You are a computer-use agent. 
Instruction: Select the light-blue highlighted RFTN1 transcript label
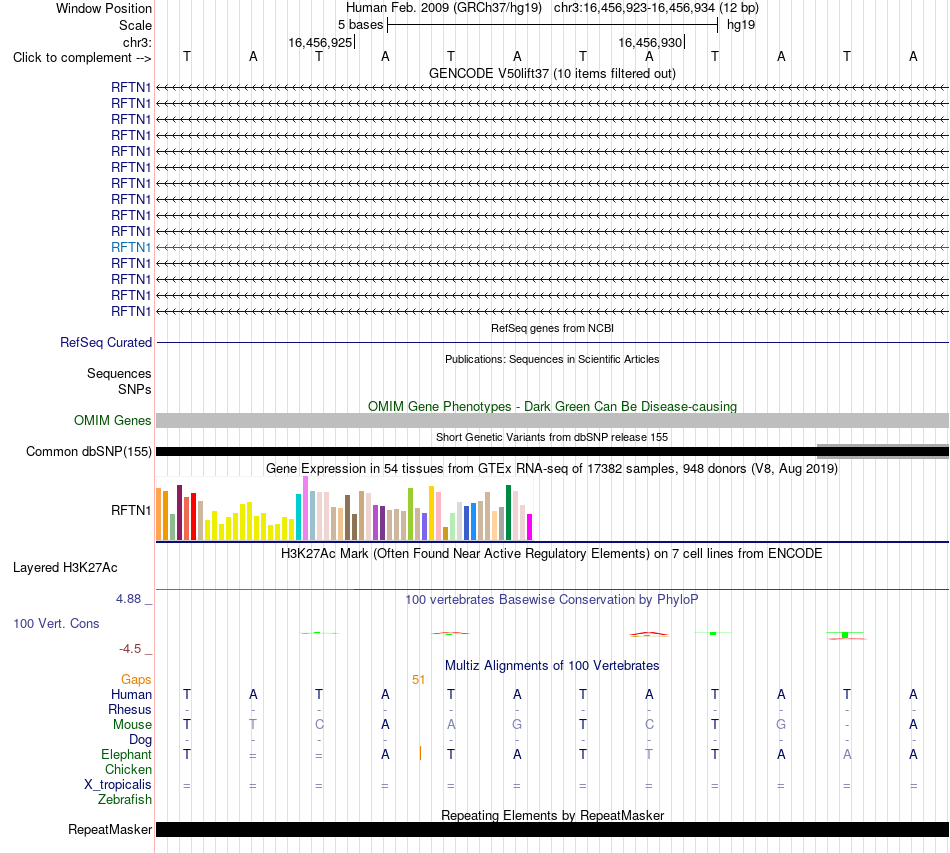coord(131,247)
